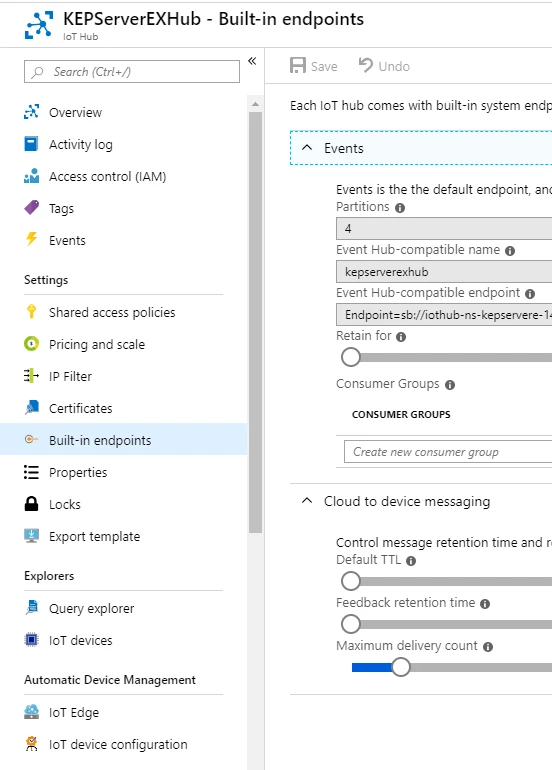The image size is (552, 770).
Task: Click the kepserverexhub name field
Action: 444,272
